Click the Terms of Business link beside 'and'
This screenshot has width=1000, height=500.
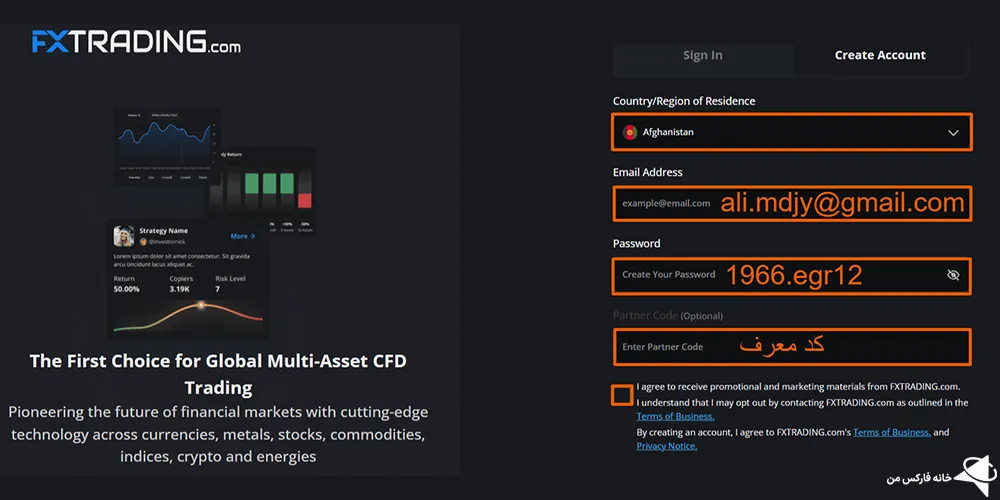pos(891,432)
